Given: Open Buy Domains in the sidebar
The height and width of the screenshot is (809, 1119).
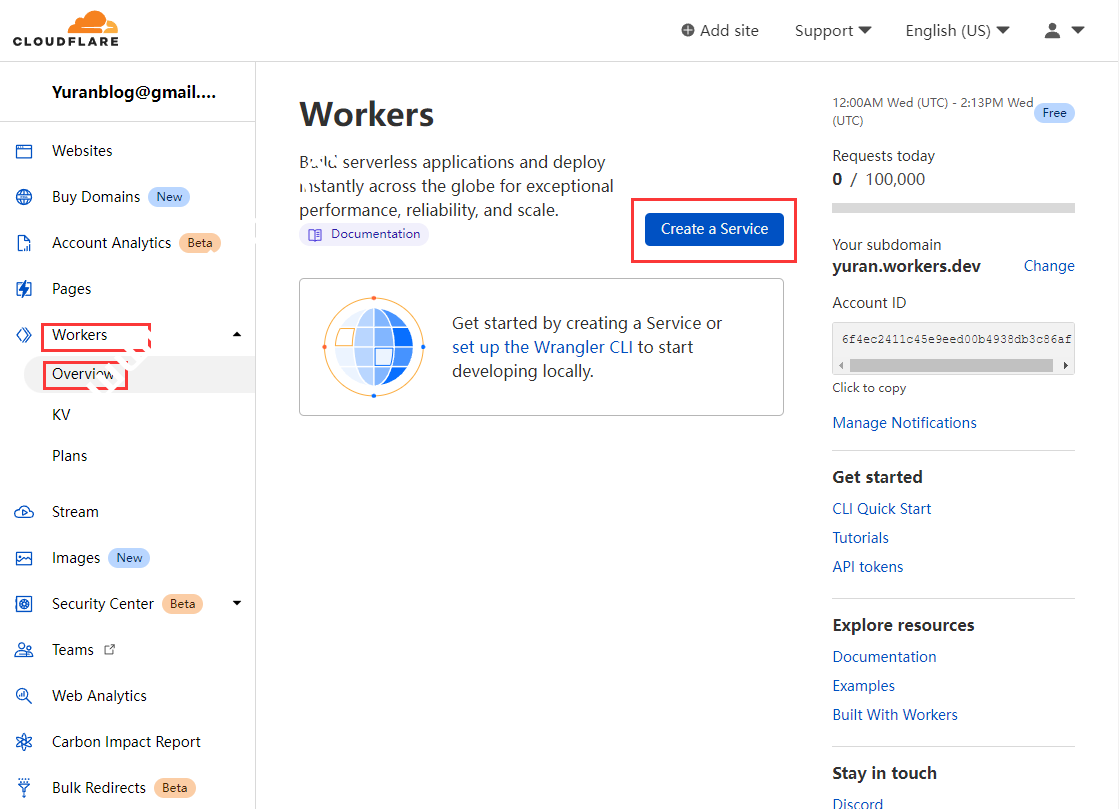Looking at the screenshot, I should point(96,197).
